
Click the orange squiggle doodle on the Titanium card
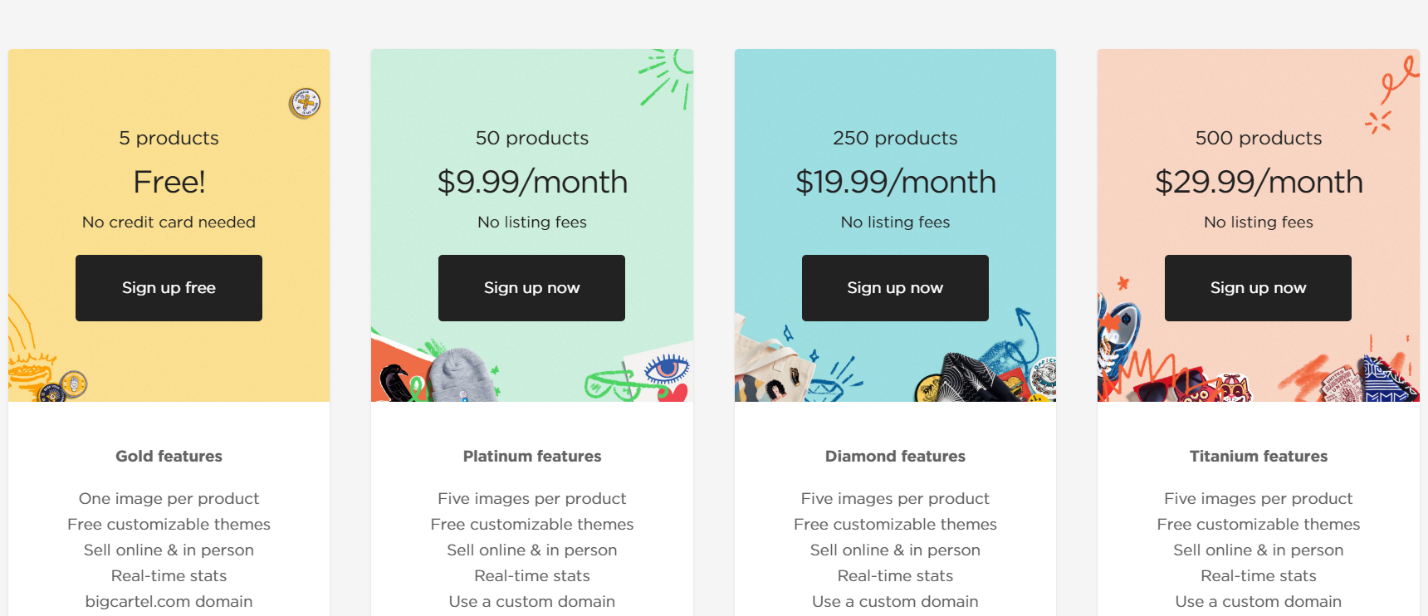1396,78
